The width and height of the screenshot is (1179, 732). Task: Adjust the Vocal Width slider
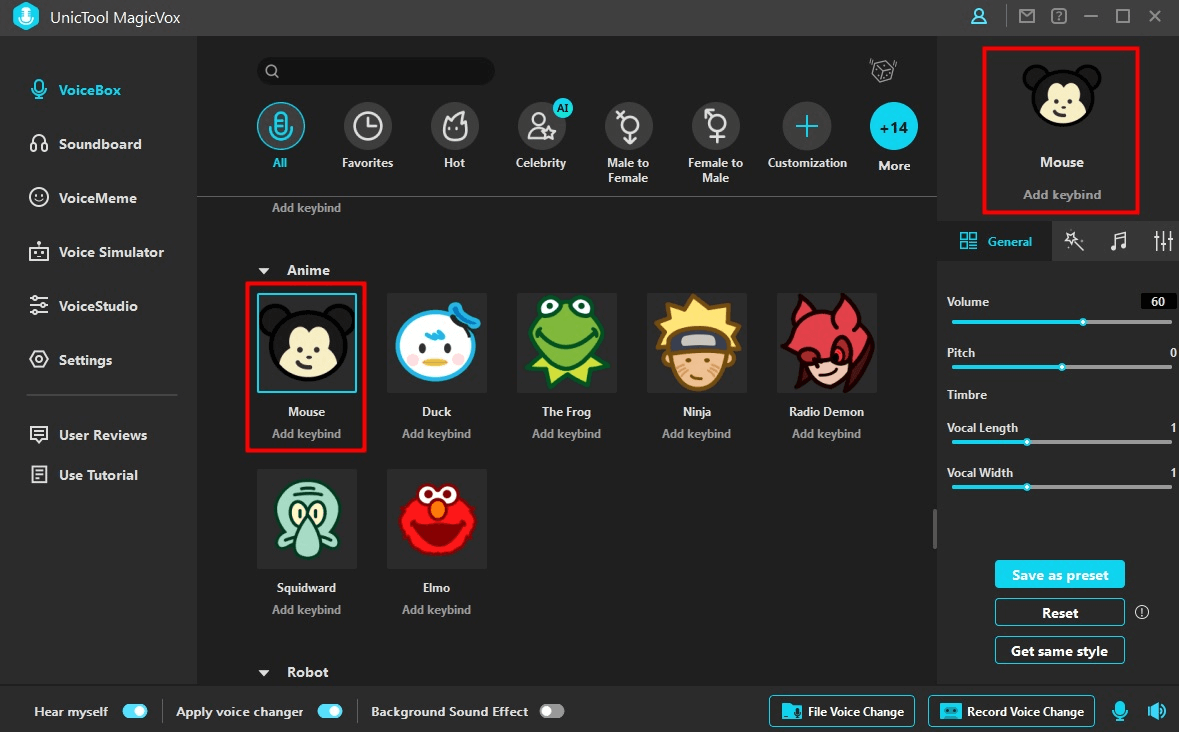[x=1061, y=488]
